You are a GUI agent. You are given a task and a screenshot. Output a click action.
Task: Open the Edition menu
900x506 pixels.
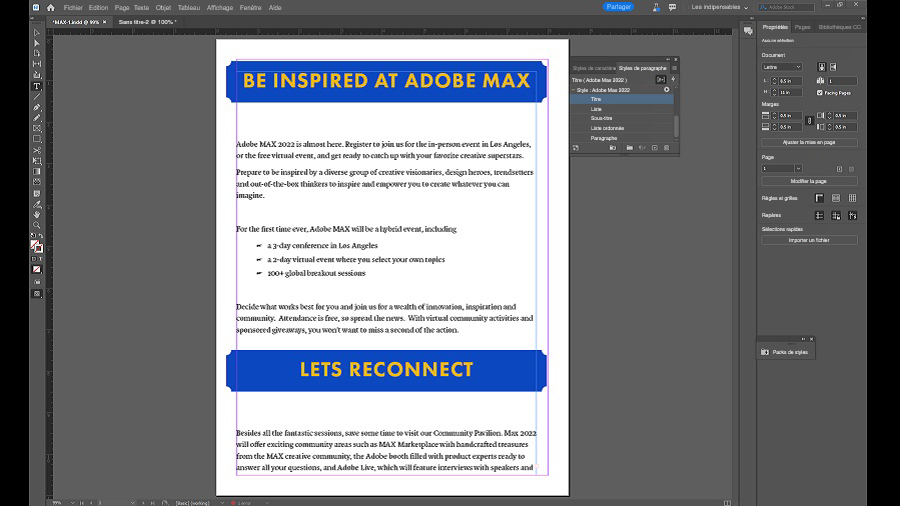point(98,7)
